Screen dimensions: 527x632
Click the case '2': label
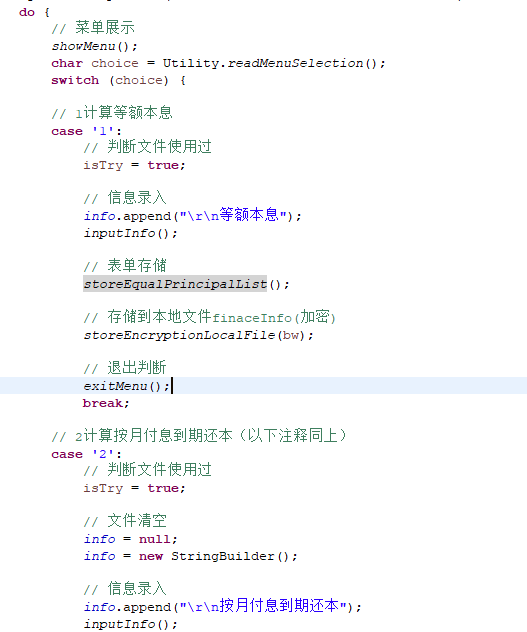pyautogui.click(x=86, y=454)
